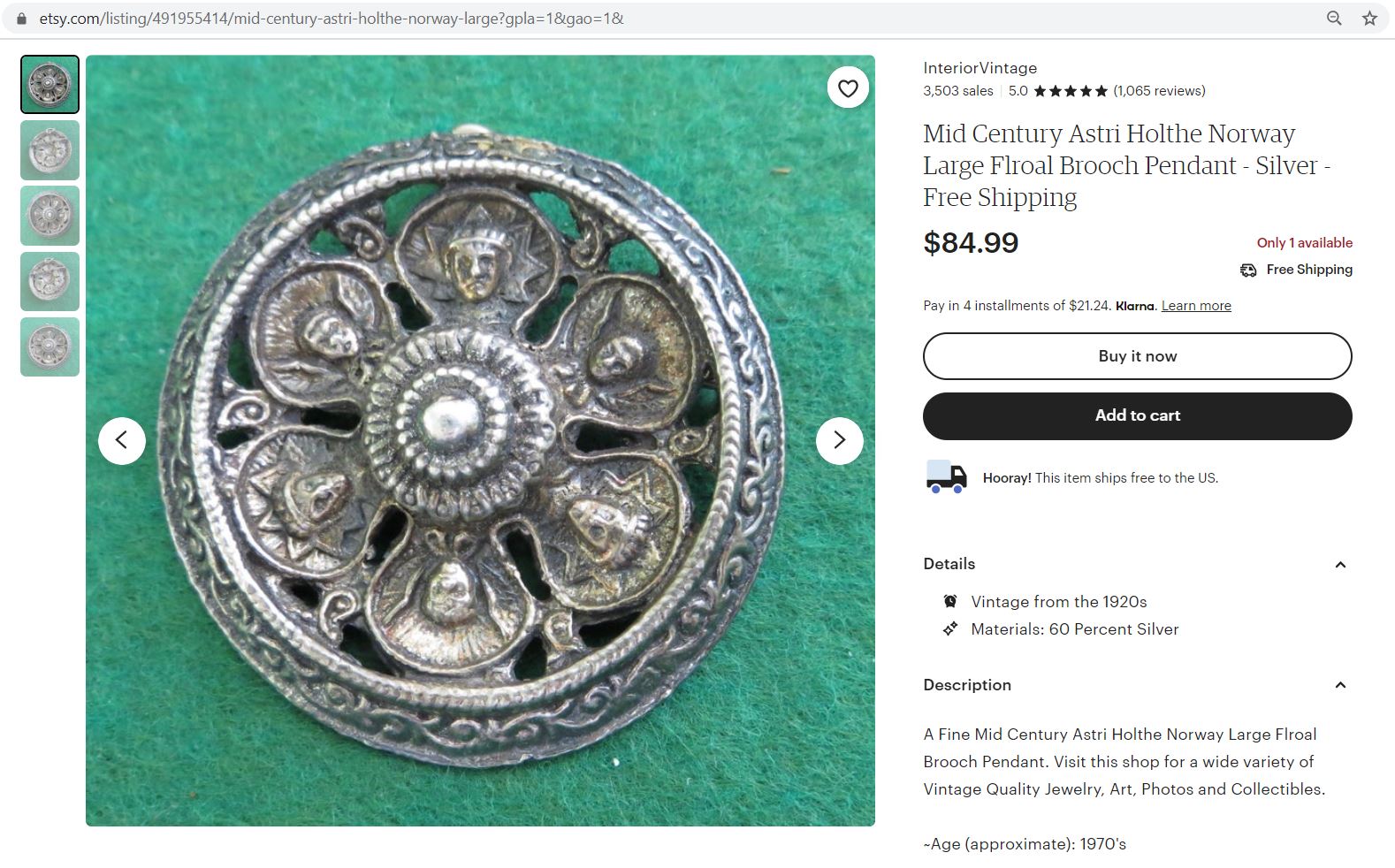
Task: View the second brooch thumbnail
Action: 50,150
